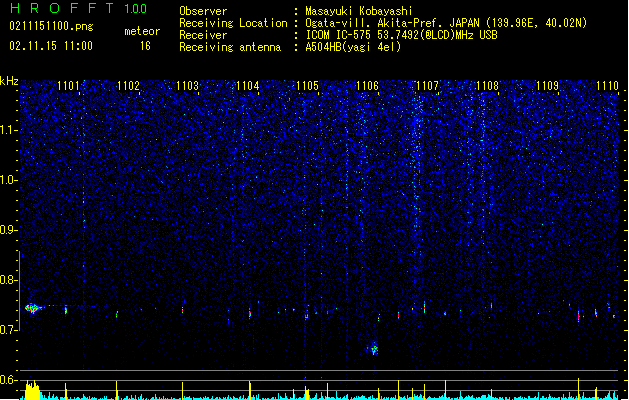Viewport: 629px width, 400px height.
Task: Click the 1105 time marker
Action: coord(307,86)
